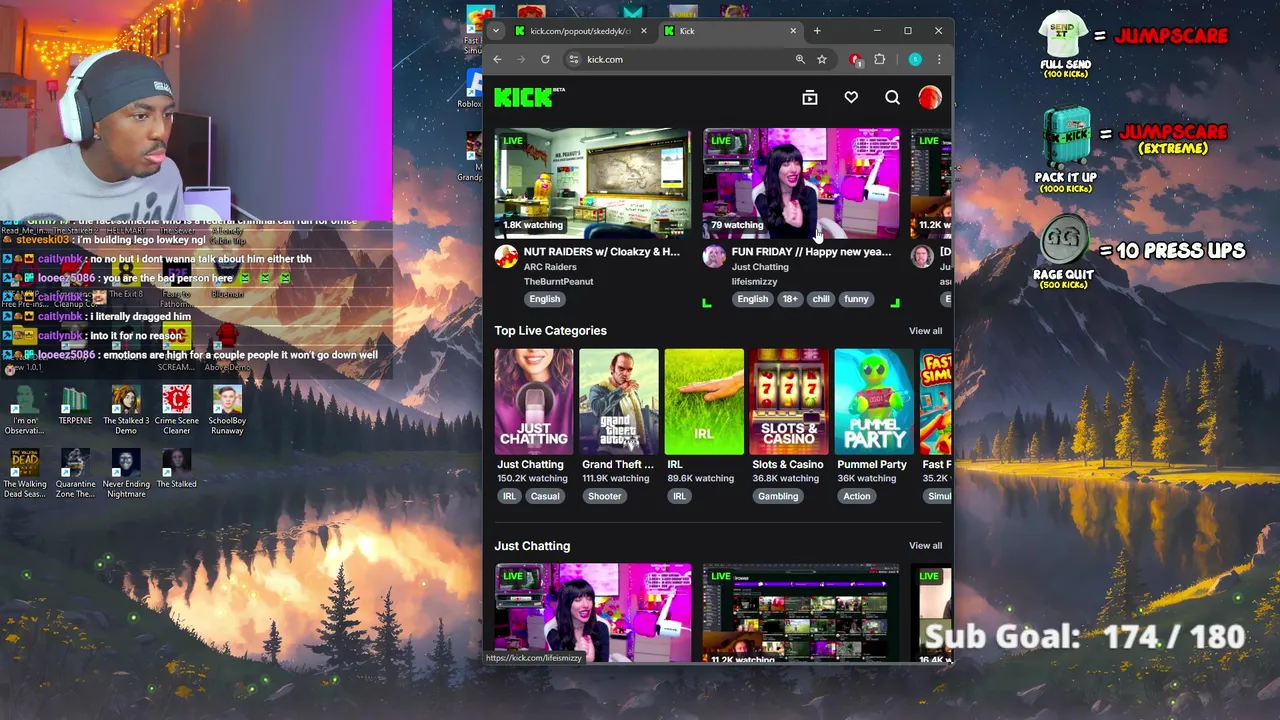Go back with the browser back arrow

point(497,59)
